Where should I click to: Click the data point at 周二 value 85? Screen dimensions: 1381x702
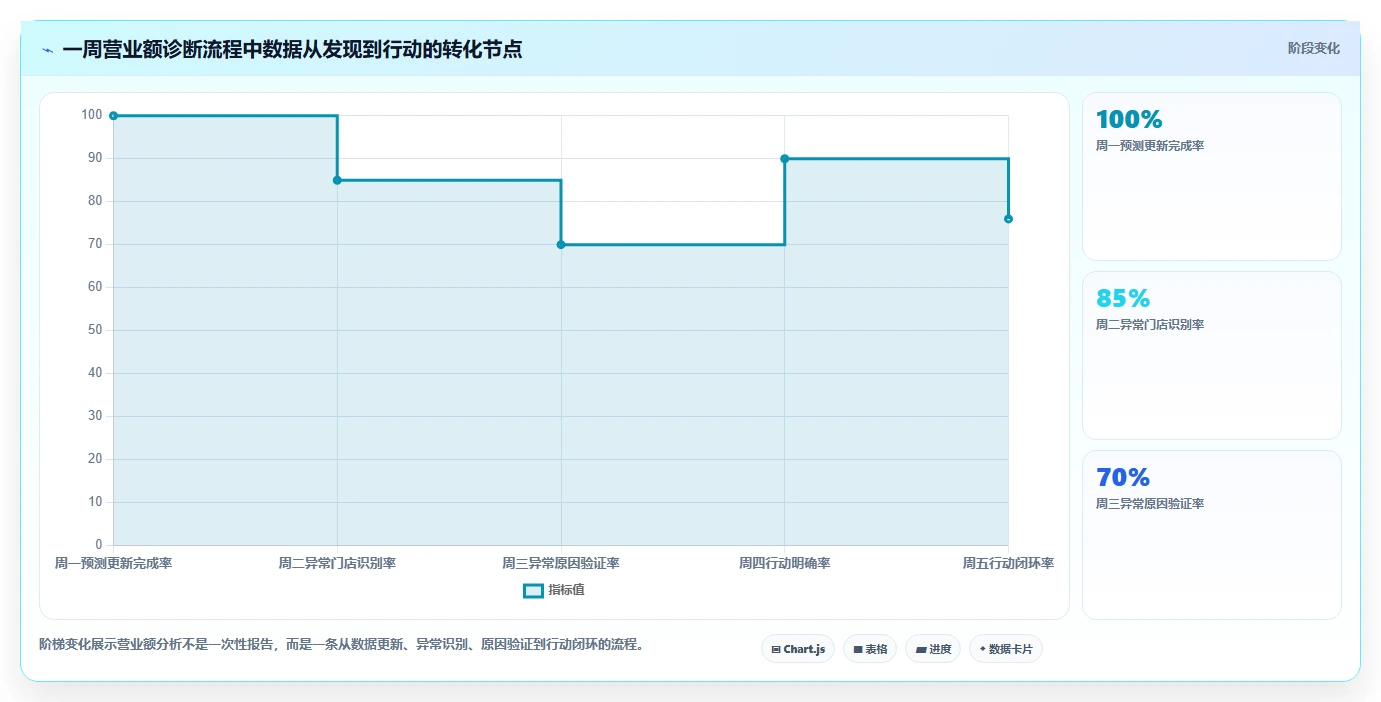pos(337,180)
